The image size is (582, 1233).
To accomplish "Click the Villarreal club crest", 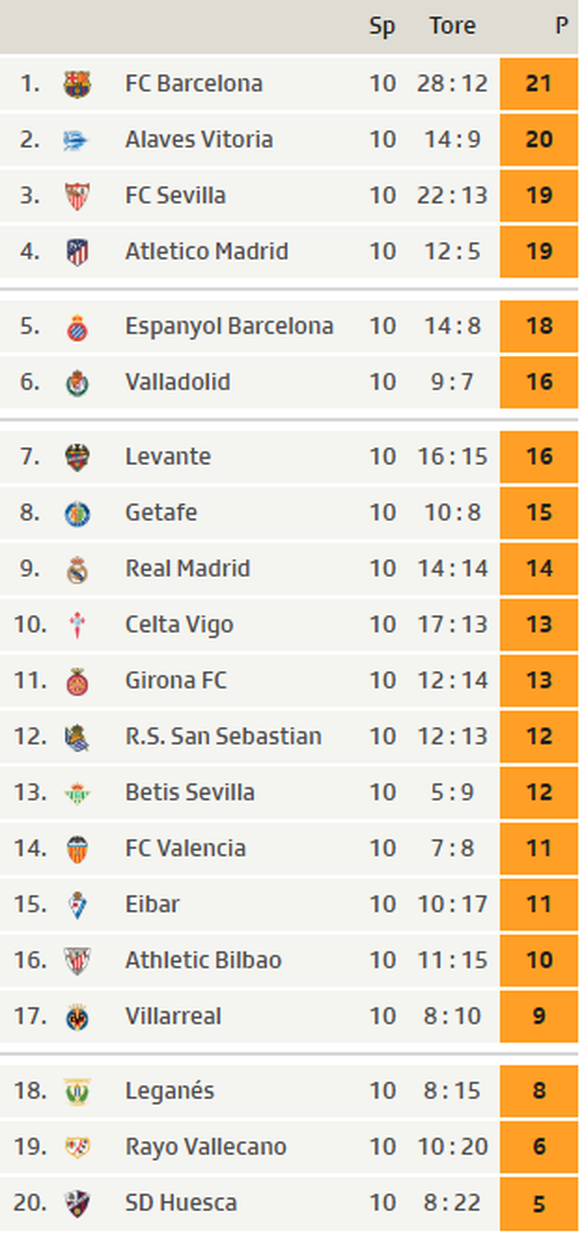I will pyautogui.click(x=77, y=1017).
